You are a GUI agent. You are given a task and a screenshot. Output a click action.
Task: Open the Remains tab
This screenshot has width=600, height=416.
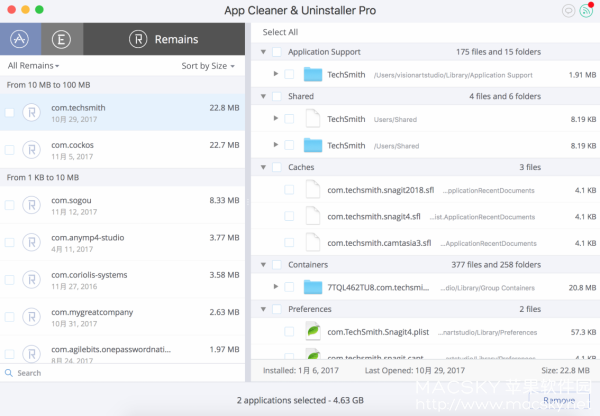click(164, 39)
